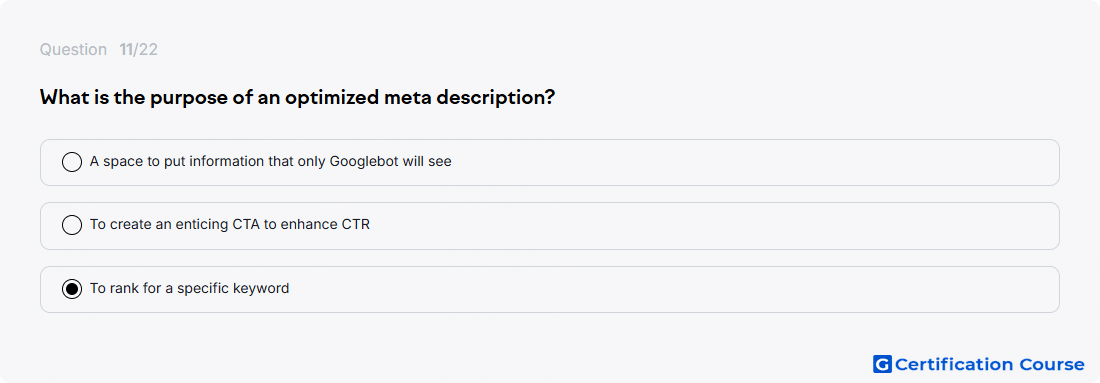1100x383 pixels.
Task: Click the selected 'rank for a specific keyword' radio
Action: click(x=72, y=288)
